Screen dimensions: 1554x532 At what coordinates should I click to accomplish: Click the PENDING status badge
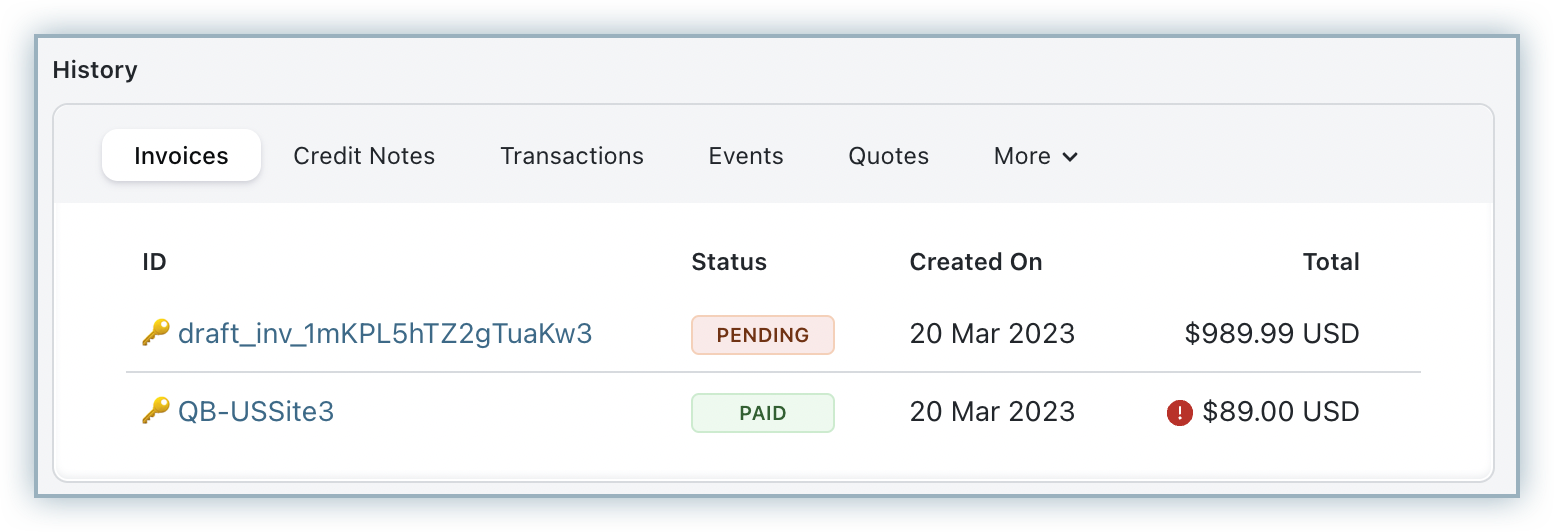(x=763, y=335)
